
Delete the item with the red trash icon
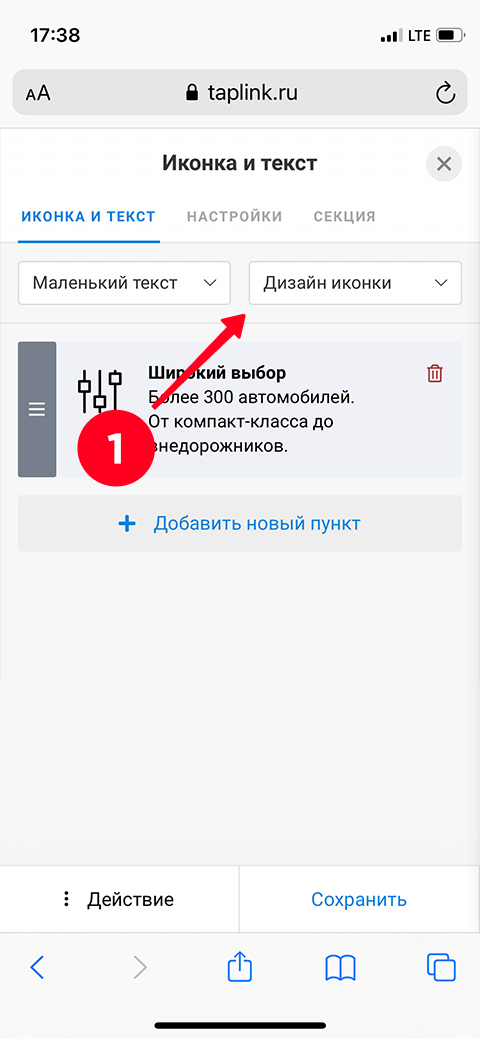tap(434, 374)
